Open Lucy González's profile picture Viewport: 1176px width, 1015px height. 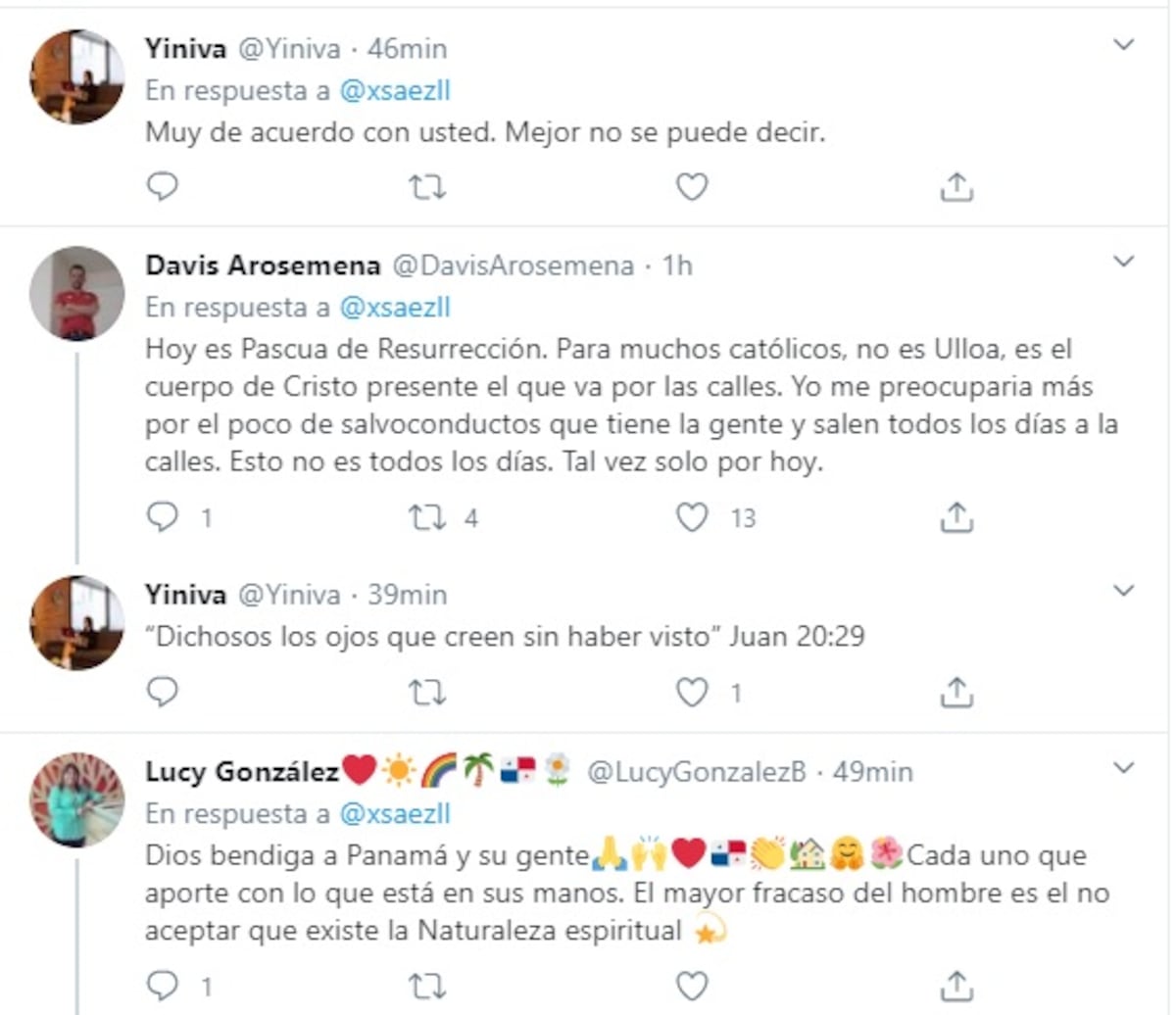pos(77,799)
